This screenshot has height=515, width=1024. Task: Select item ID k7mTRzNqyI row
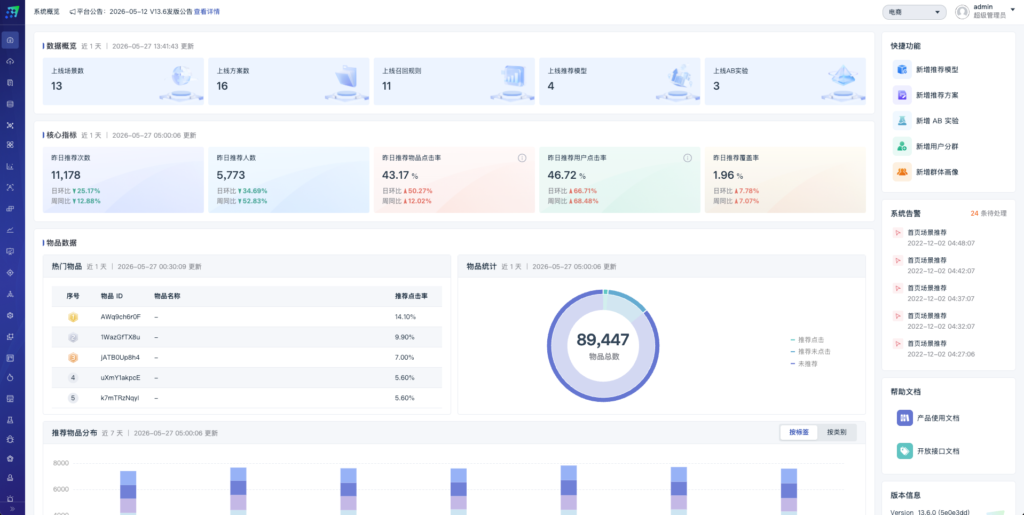tap(246, 398)
